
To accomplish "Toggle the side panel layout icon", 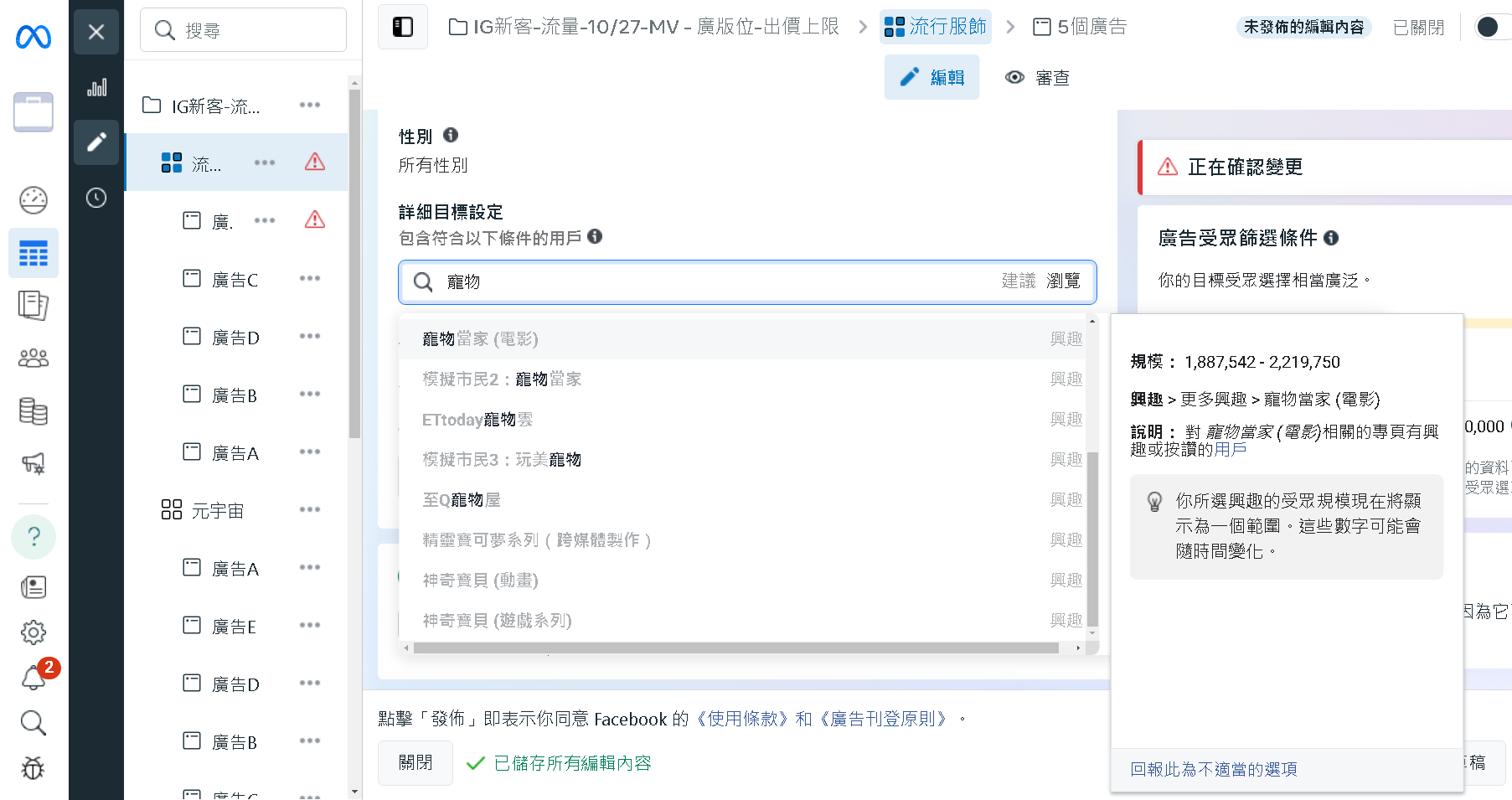I will pyautogui.click(x=403, y=27).
